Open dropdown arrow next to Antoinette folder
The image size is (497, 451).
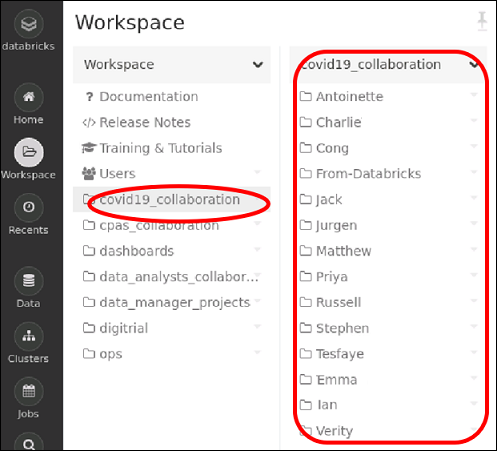click(474, 95)
